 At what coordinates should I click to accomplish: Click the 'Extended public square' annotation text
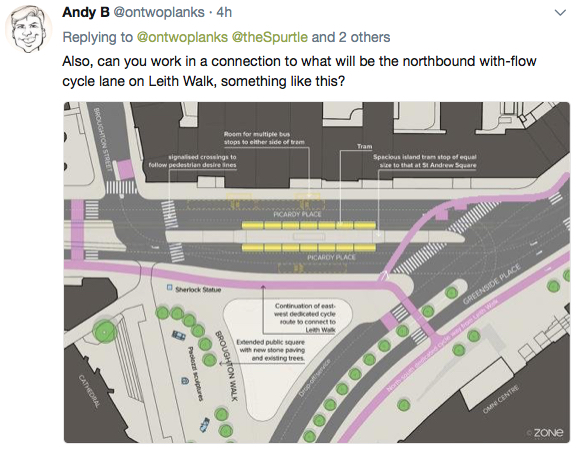270,350
